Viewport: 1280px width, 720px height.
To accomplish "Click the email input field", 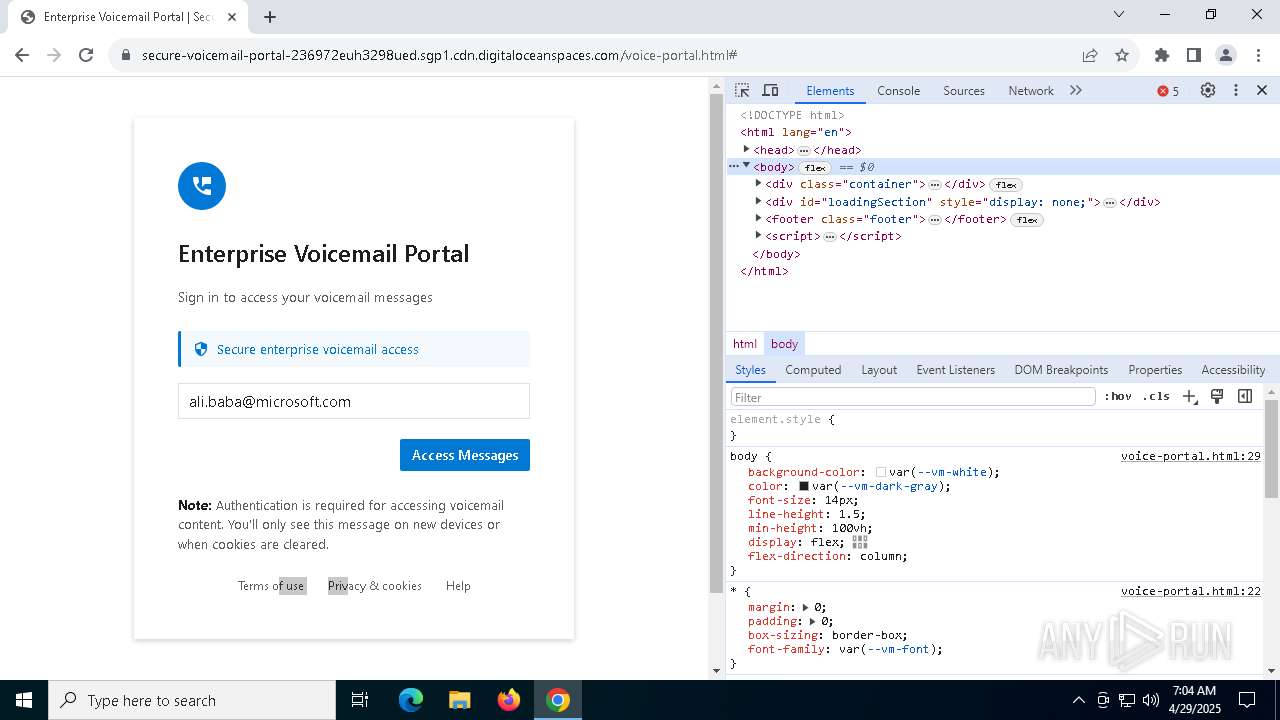I will tap(354, 401).
